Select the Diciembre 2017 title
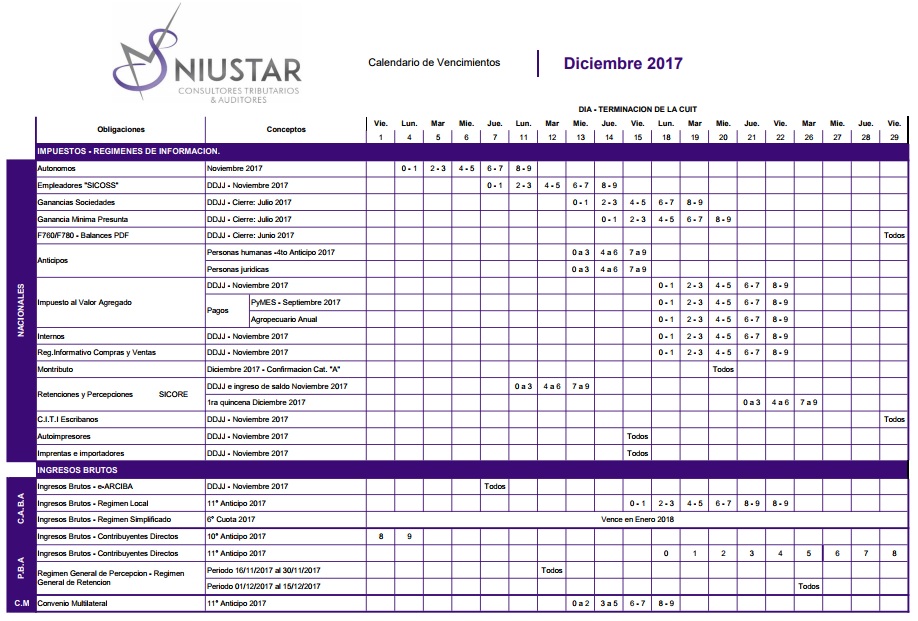The height and width of the screenshot is (621, 918). [622, 64]
